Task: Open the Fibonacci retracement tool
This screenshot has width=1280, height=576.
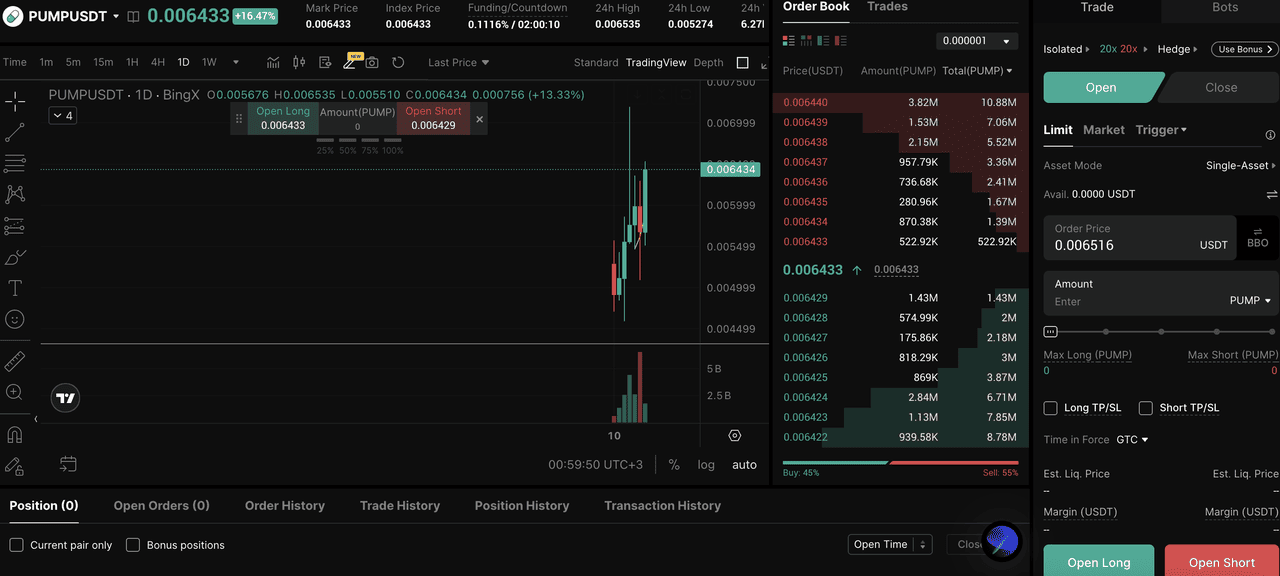Action: [x=15, y=163]
